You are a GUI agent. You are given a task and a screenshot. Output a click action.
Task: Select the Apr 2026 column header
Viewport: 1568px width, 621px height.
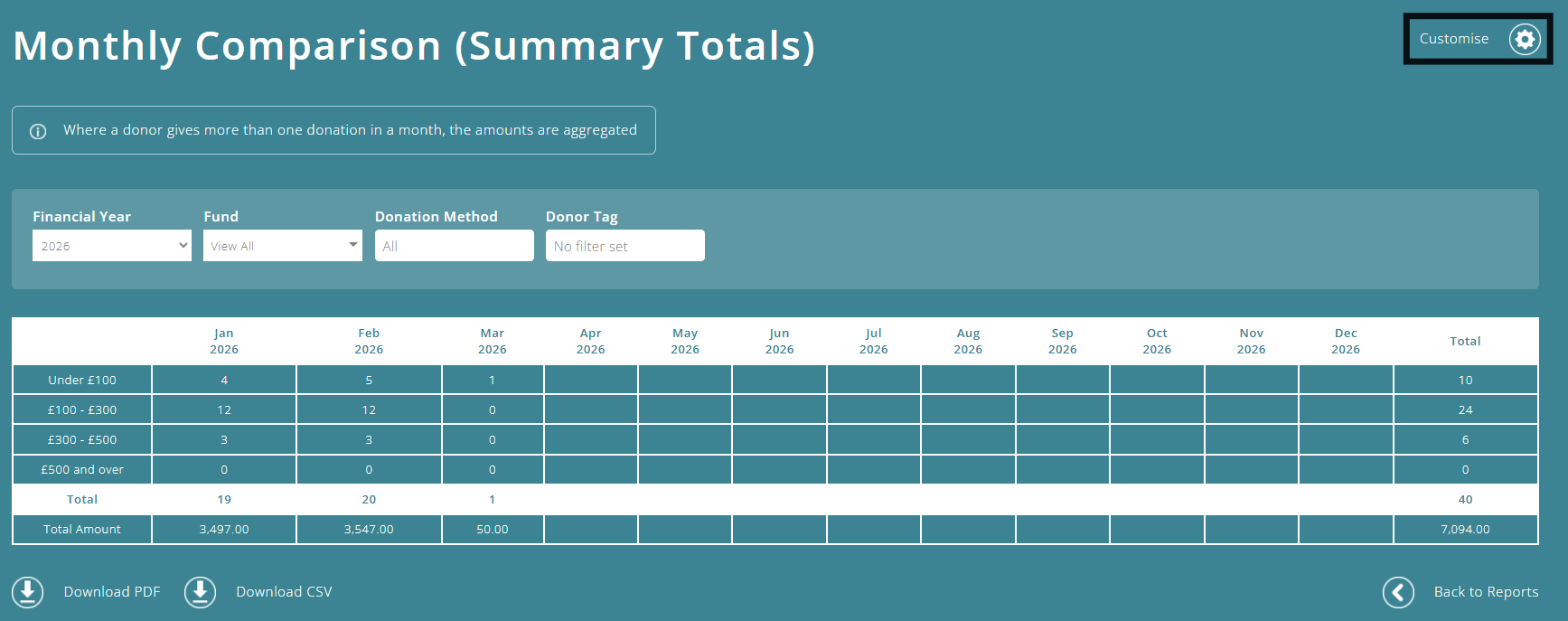tap(591, 342)
